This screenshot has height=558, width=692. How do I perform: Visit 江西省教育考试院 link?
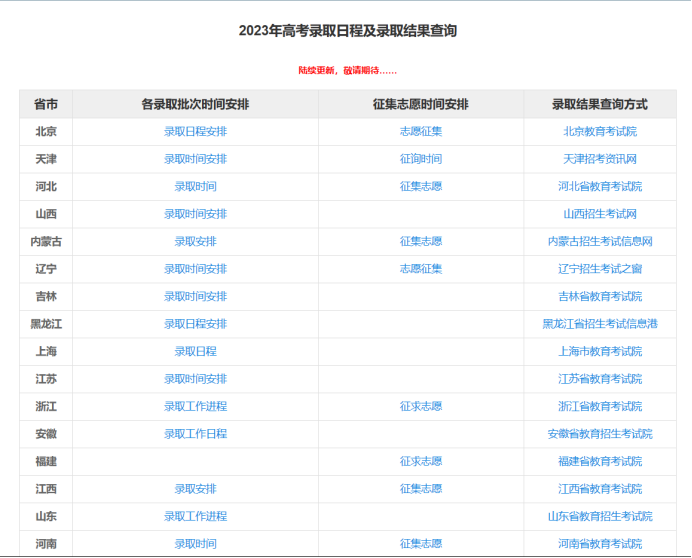[x=600, y=489]
